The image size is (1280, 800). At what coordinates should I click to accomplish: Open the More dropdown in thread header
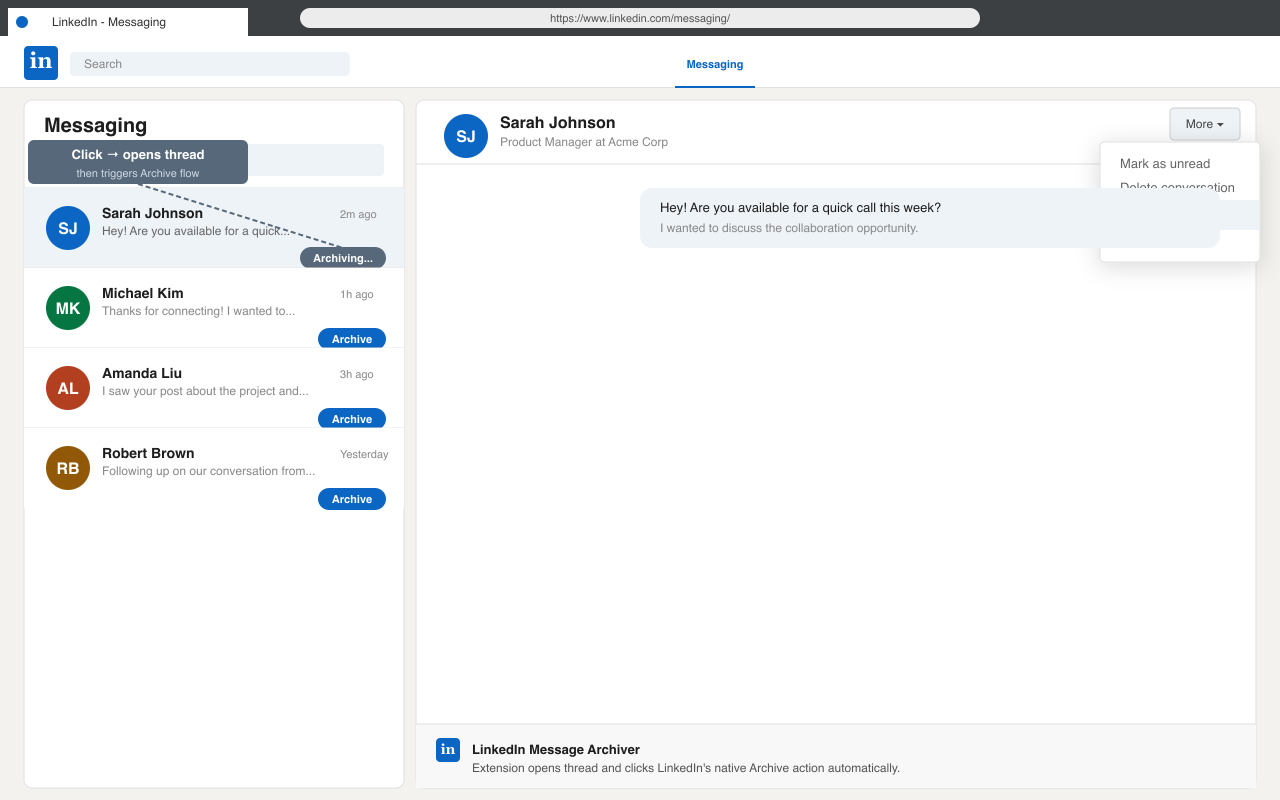[x=1204, y=123]
